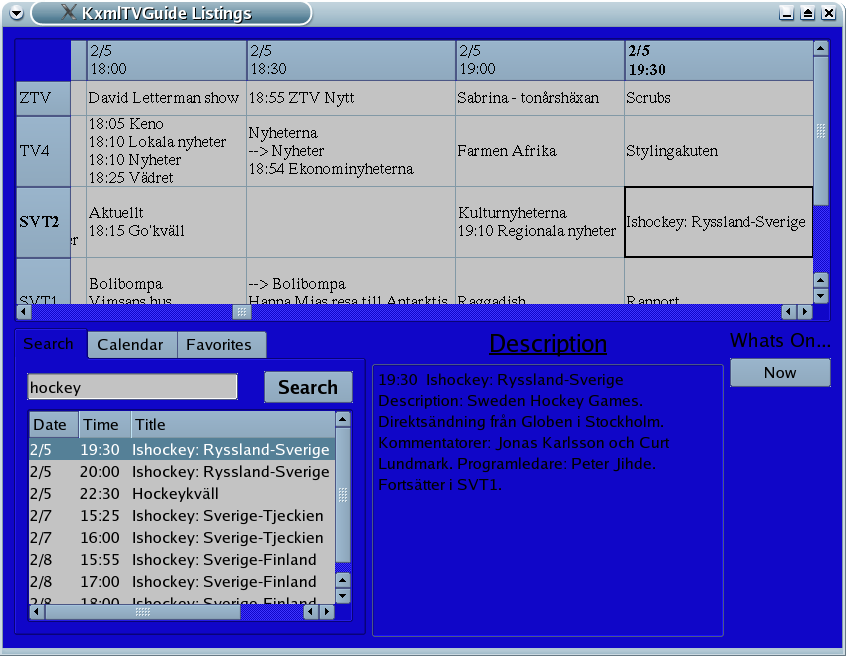Click the TV grid scroll left arrow
This screenshot has width=846, height=656.
[24, 311]
